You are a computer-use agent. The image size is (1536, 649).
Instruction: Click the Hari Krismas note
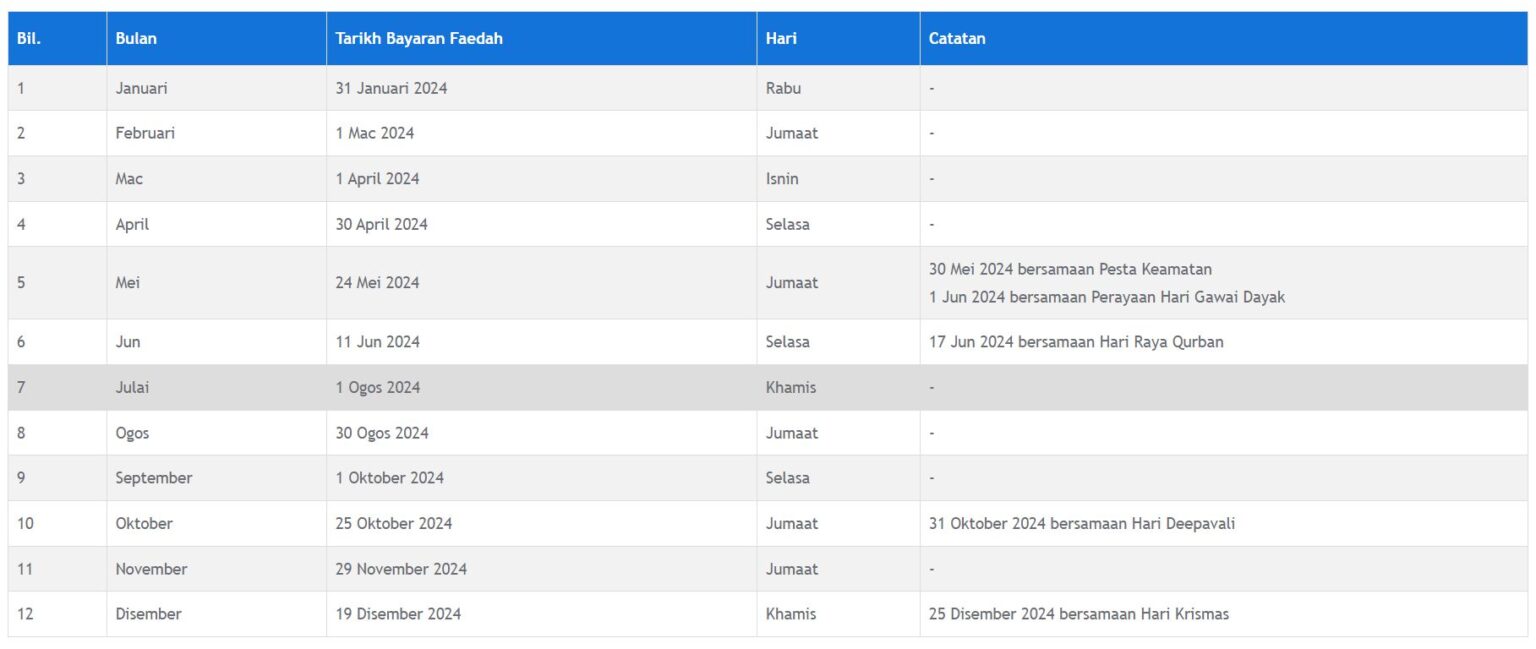tap(1079, 614)
